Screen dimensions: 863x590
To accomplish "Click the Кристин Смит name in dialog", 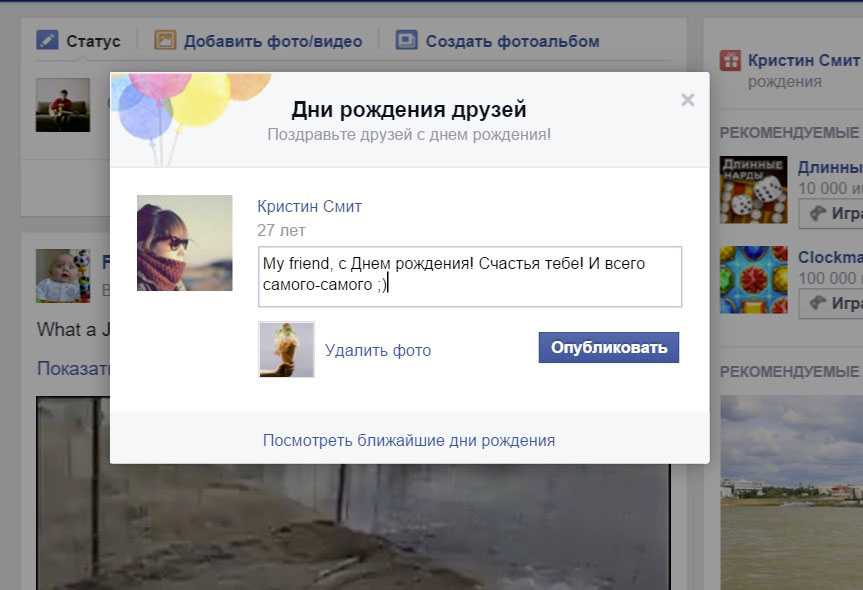I will tap(309, 207).
